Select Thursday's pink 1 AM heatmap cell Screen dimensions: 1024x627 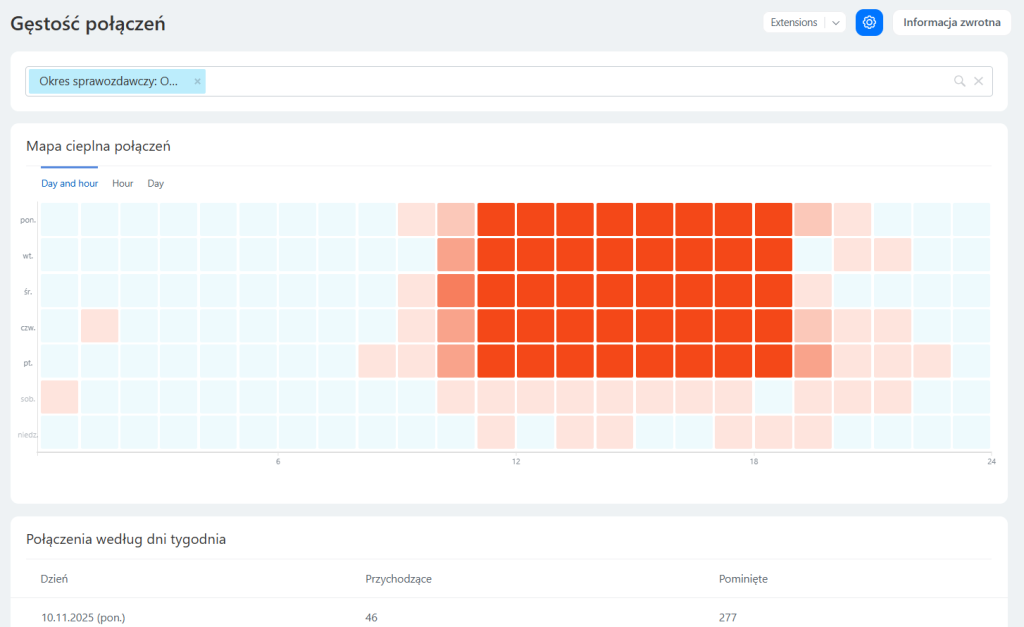pos(99,326)
